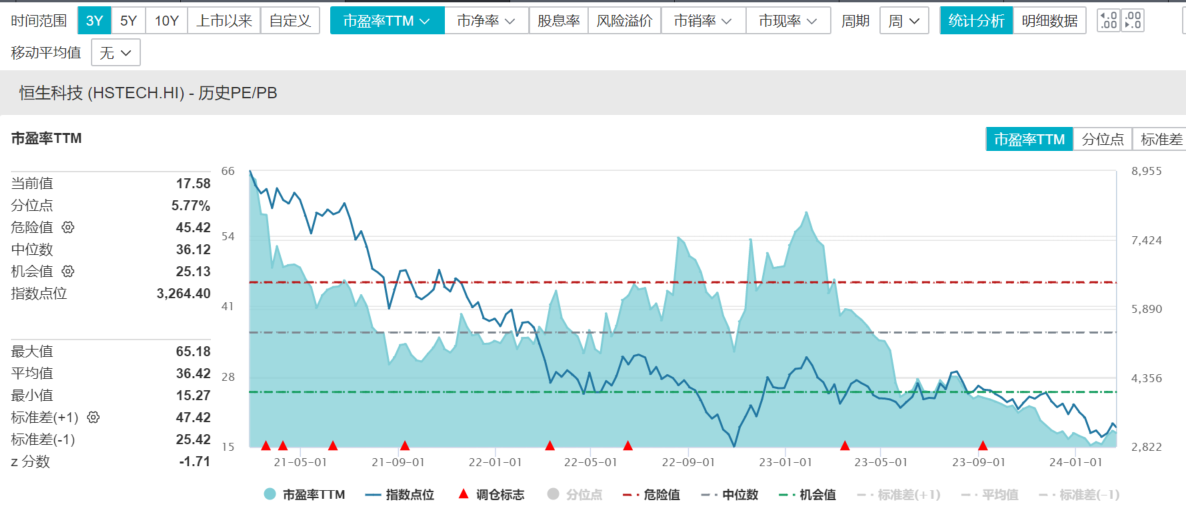Toggle 危险值 line in legend
This screenshot has width=1186, height=511.
click(x=650, y=495)
